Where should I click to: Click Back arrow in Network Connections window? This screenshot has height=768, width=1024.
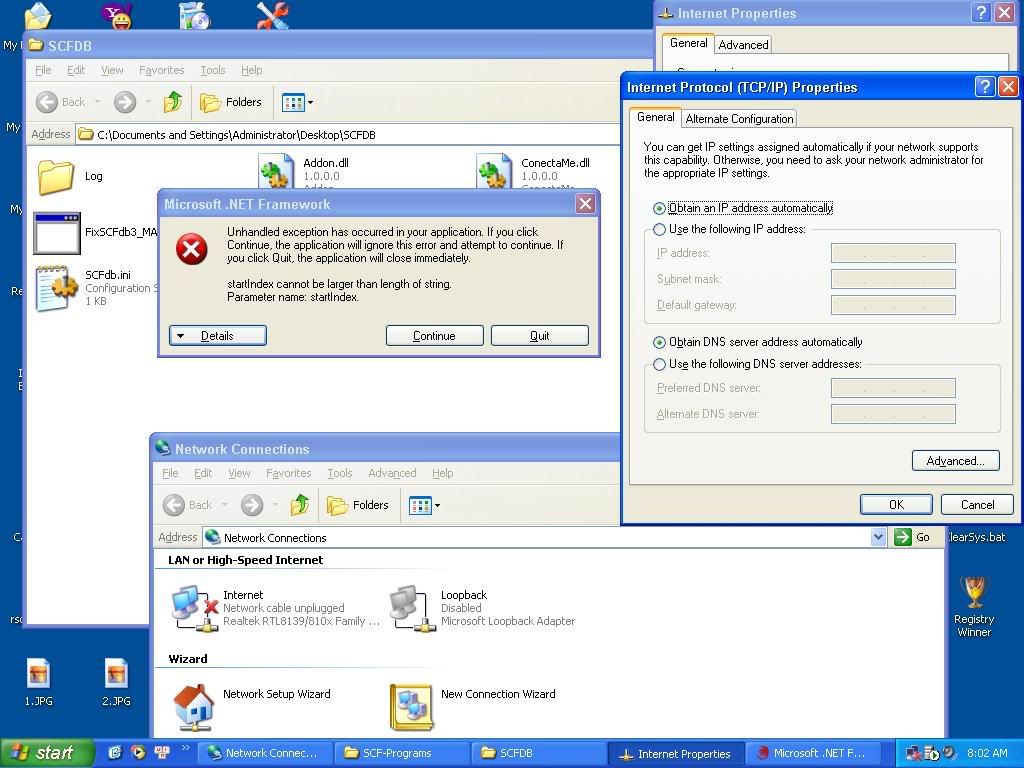point(174,505)
